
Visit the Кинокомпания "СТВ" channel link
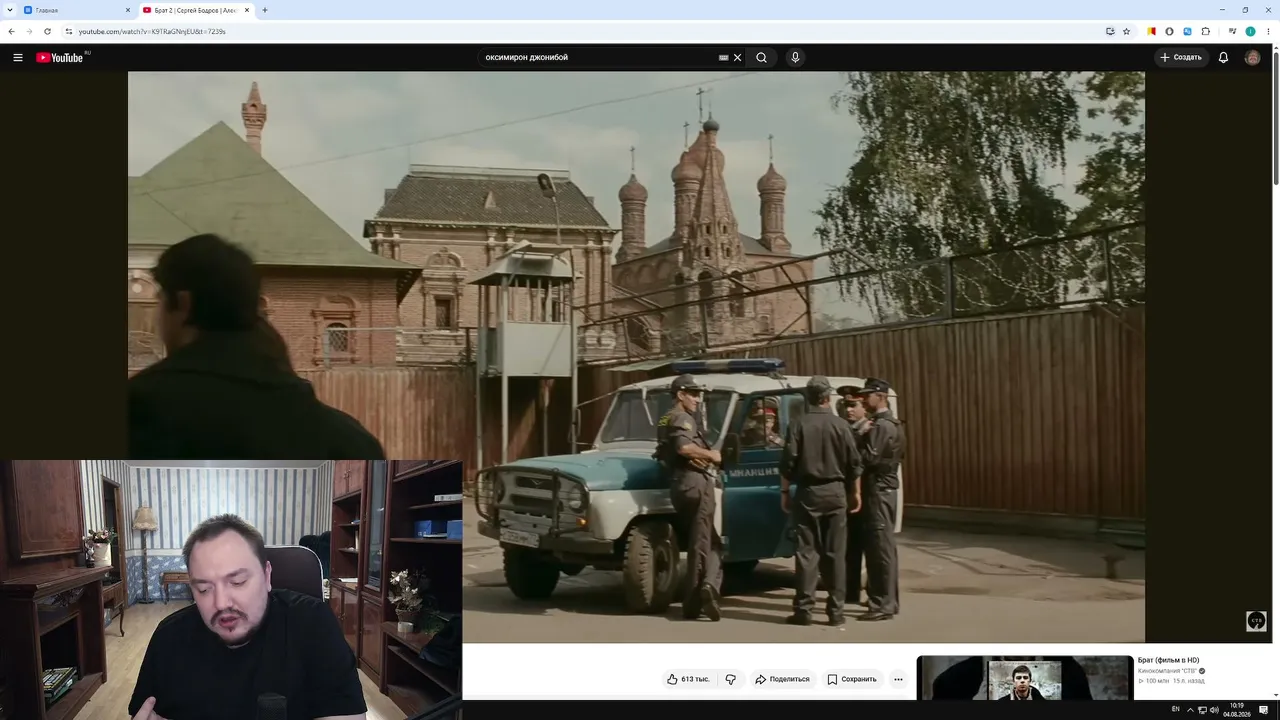1167,671
